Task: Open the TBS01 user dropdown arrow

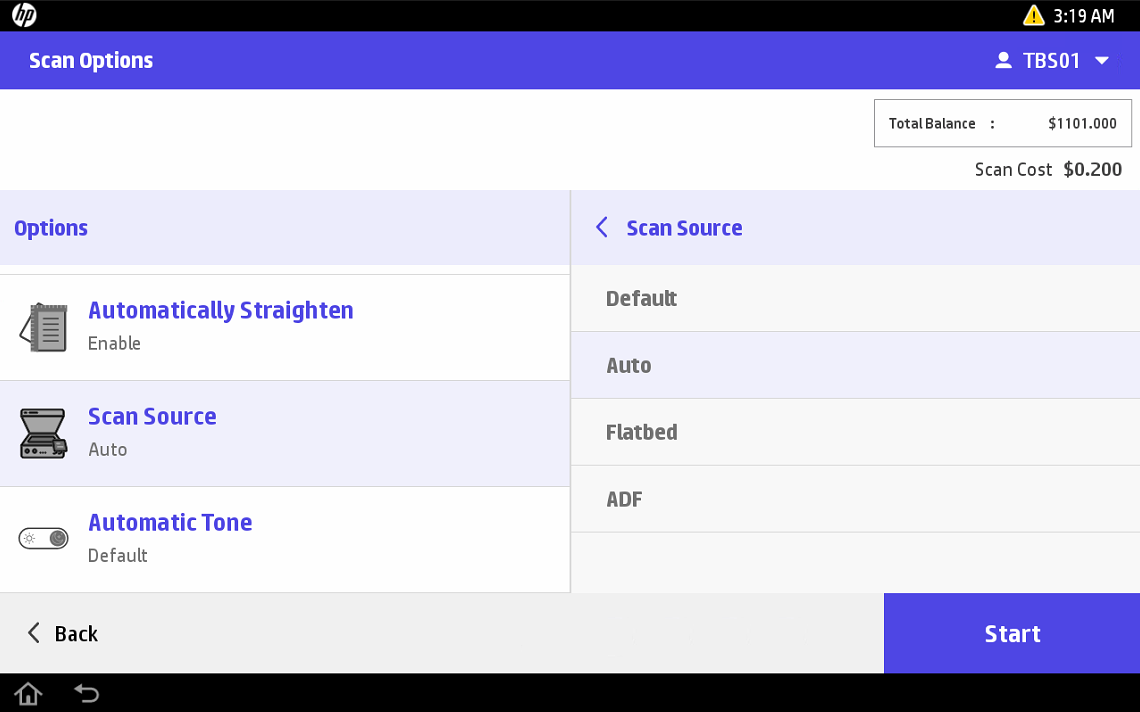Action: [1102, 61]
